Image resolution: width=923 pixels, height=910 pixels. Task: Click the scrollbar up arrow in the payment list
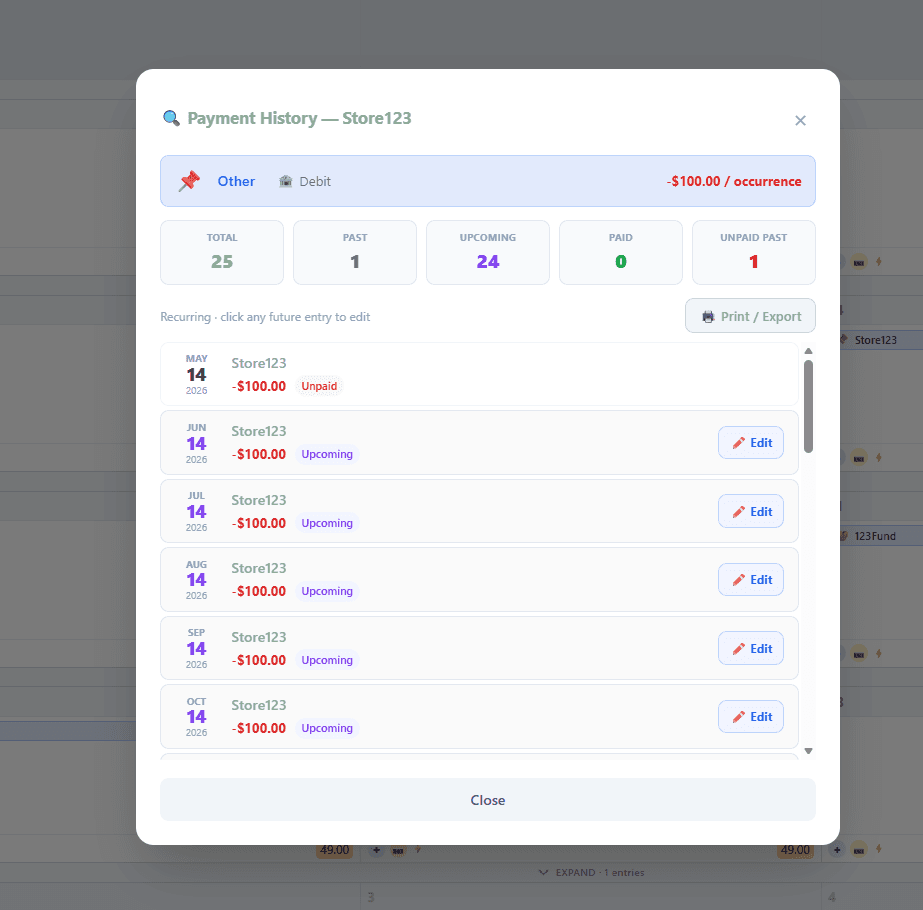click(x=808, y=351)
